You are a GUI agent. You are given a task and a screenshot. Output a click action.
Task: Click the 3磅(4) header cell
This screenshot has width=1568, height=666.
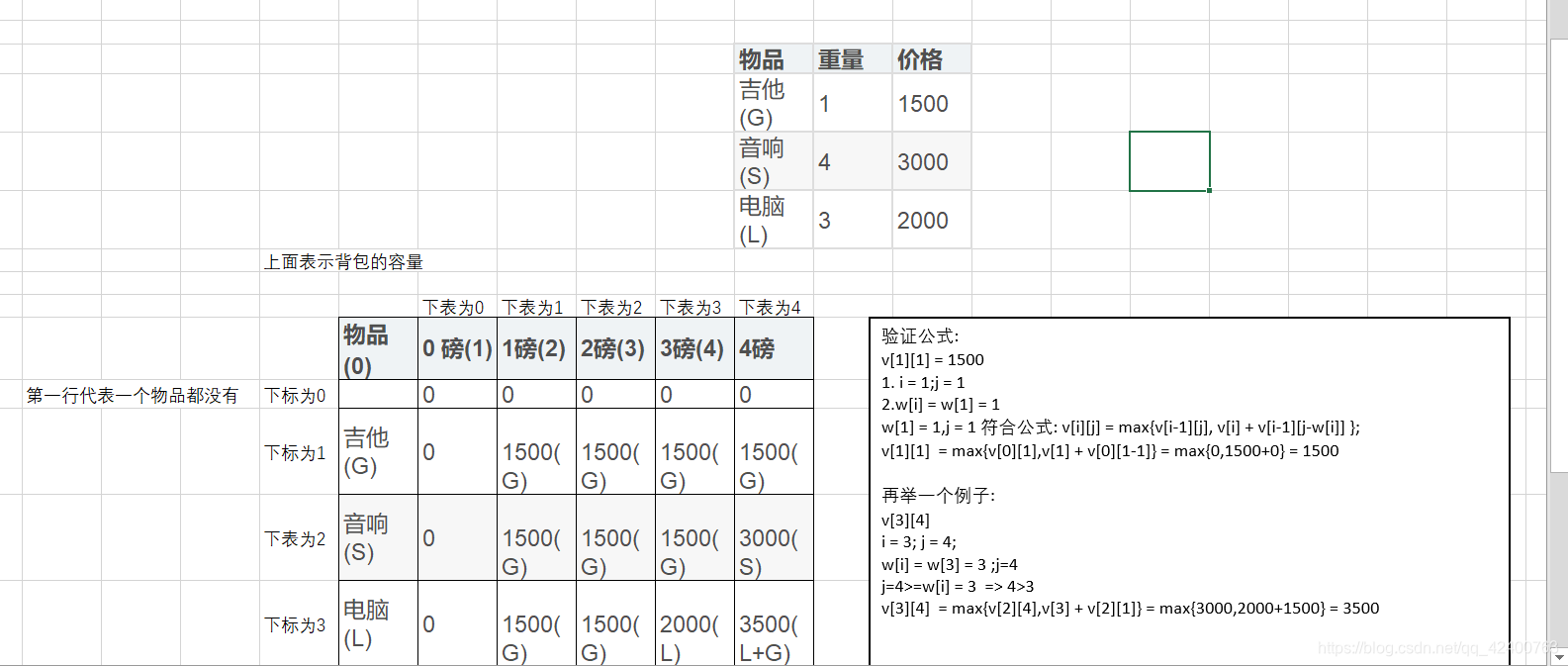694,349
